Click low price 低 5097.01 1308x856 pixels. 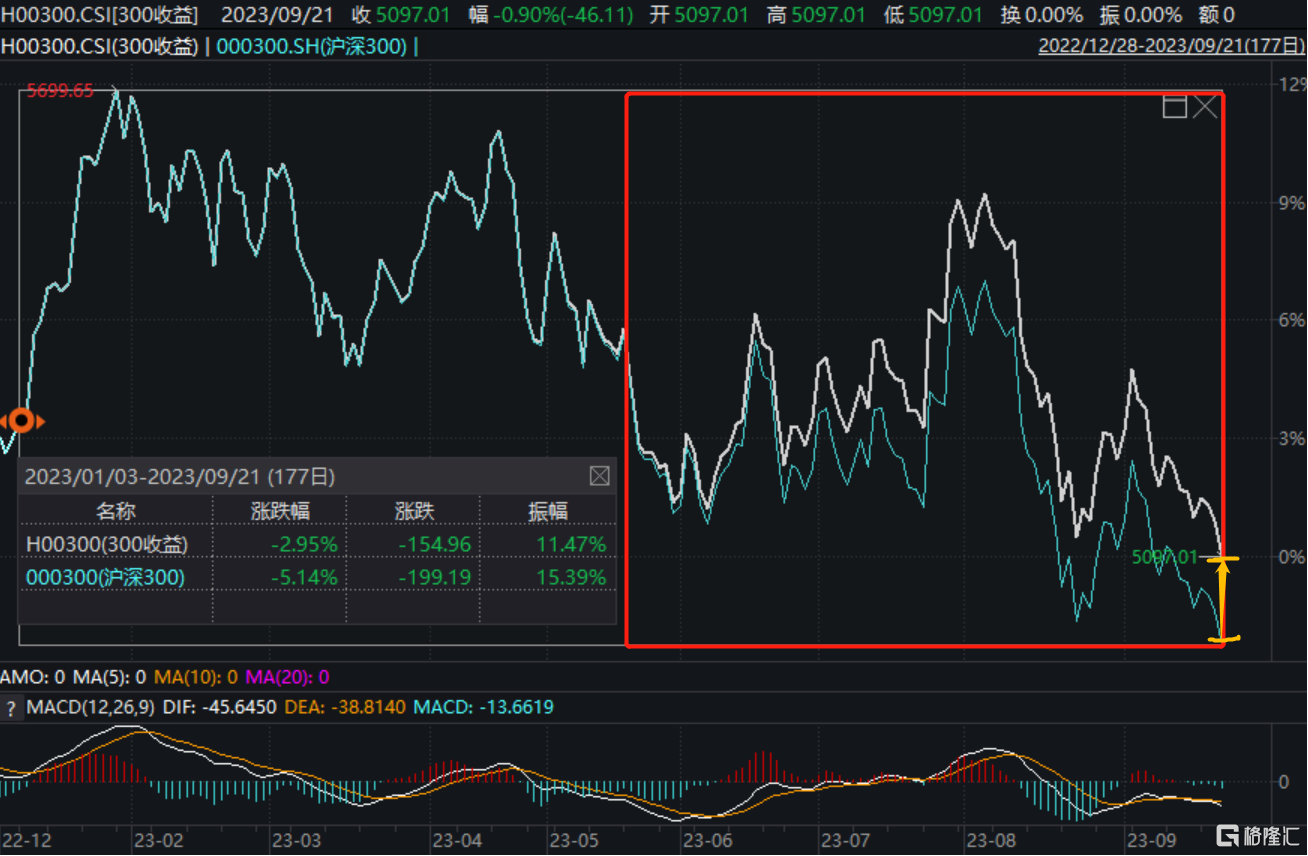pyautogui.click(x=934, y=14)
